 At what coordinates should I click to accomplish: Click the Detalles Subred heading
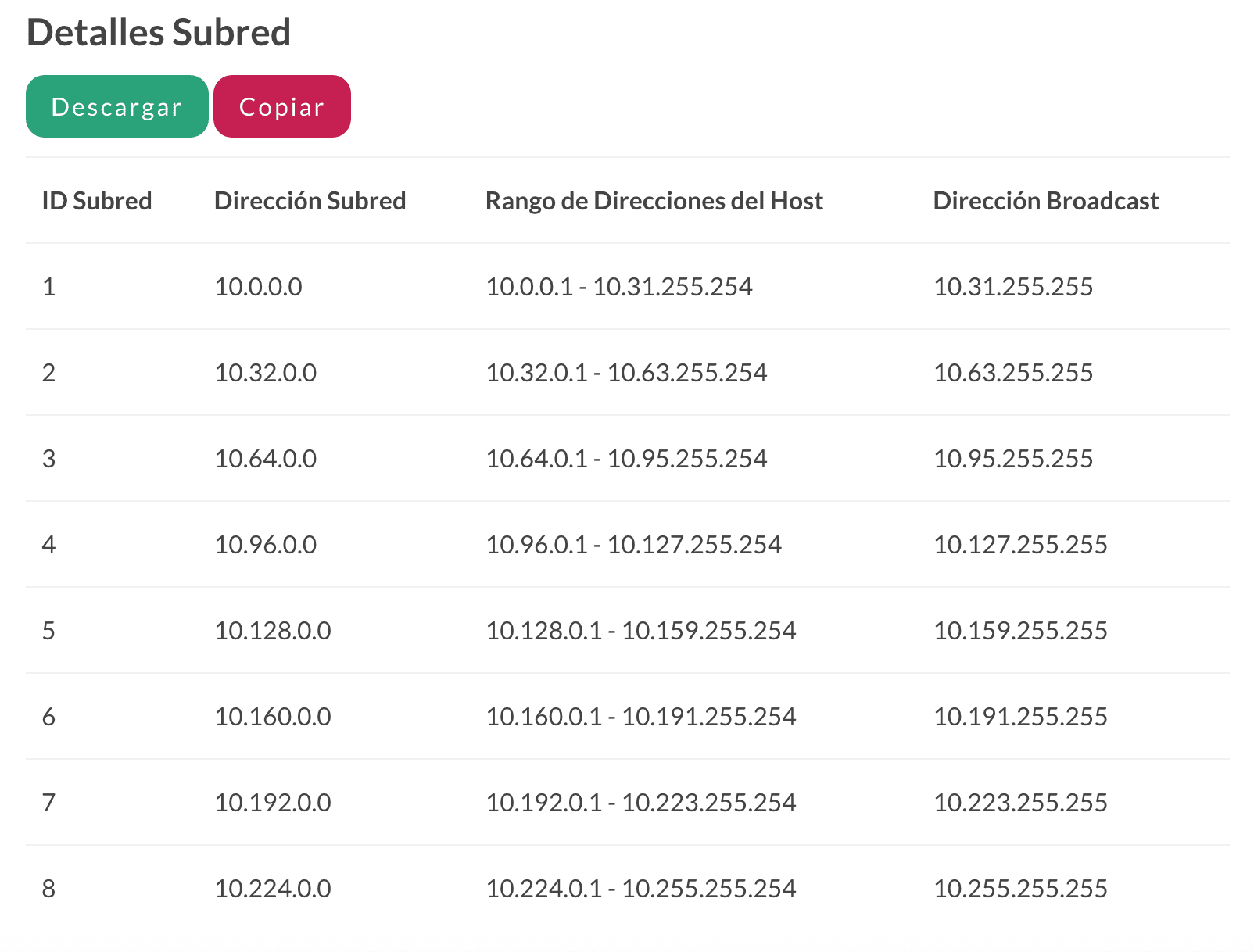159,33
